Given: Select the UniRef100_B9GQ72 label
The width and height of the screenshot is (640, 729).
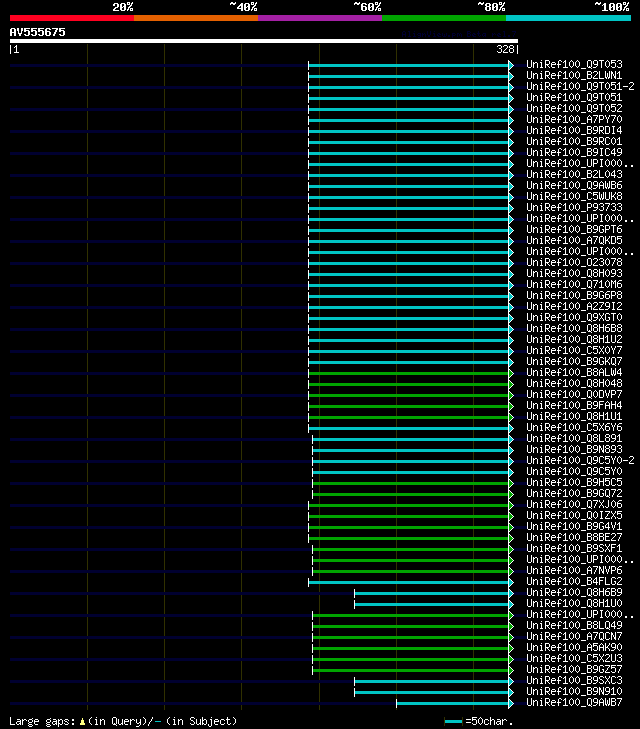Looking at the screenshot, I should coord(574,493).
